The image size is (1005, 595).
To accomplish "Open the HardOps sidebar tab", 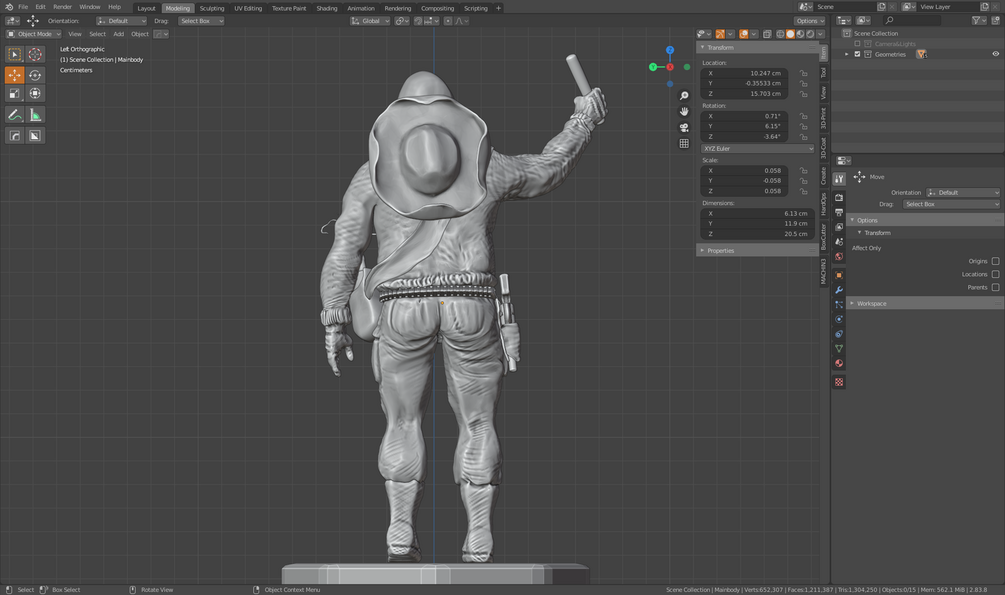I will pos(824,204).
